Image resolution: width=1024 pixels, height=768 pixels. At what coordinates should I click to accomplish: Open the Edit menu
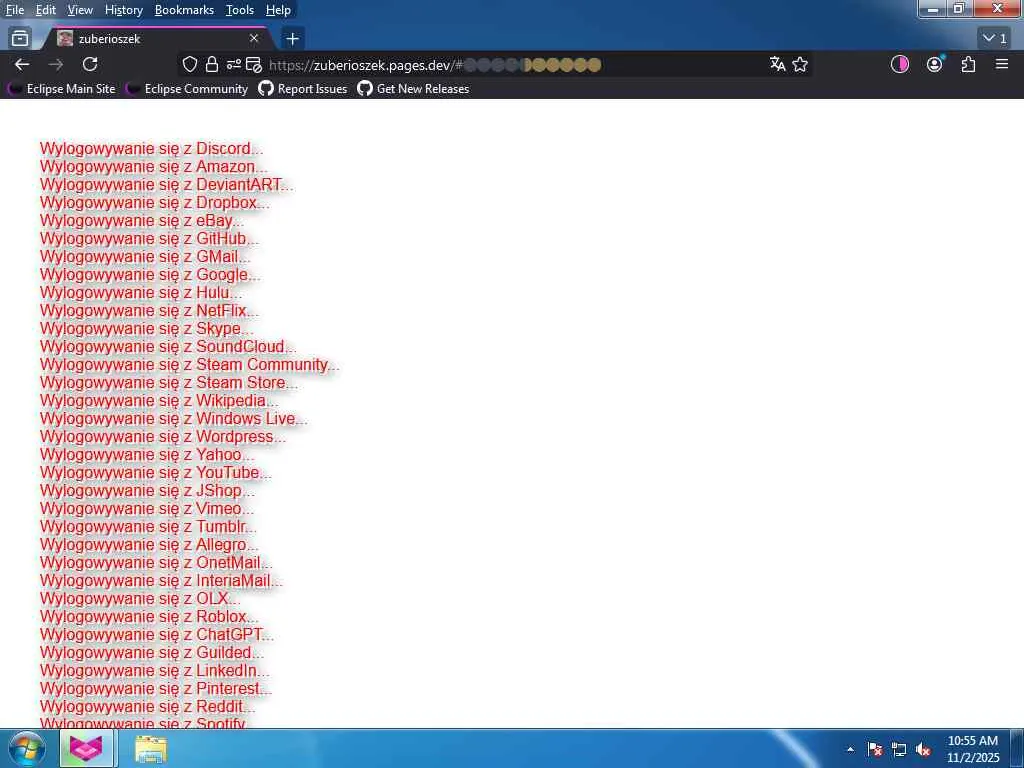[x=45, y=10]
